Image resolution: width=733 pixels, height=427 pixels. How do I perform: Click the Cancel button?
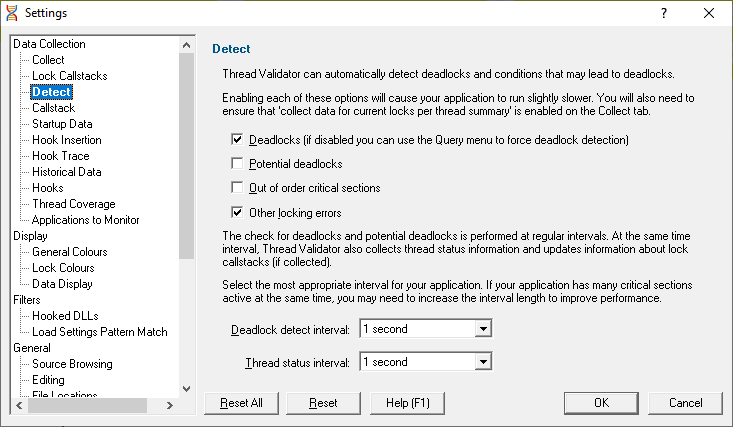(x=685, y=403)
